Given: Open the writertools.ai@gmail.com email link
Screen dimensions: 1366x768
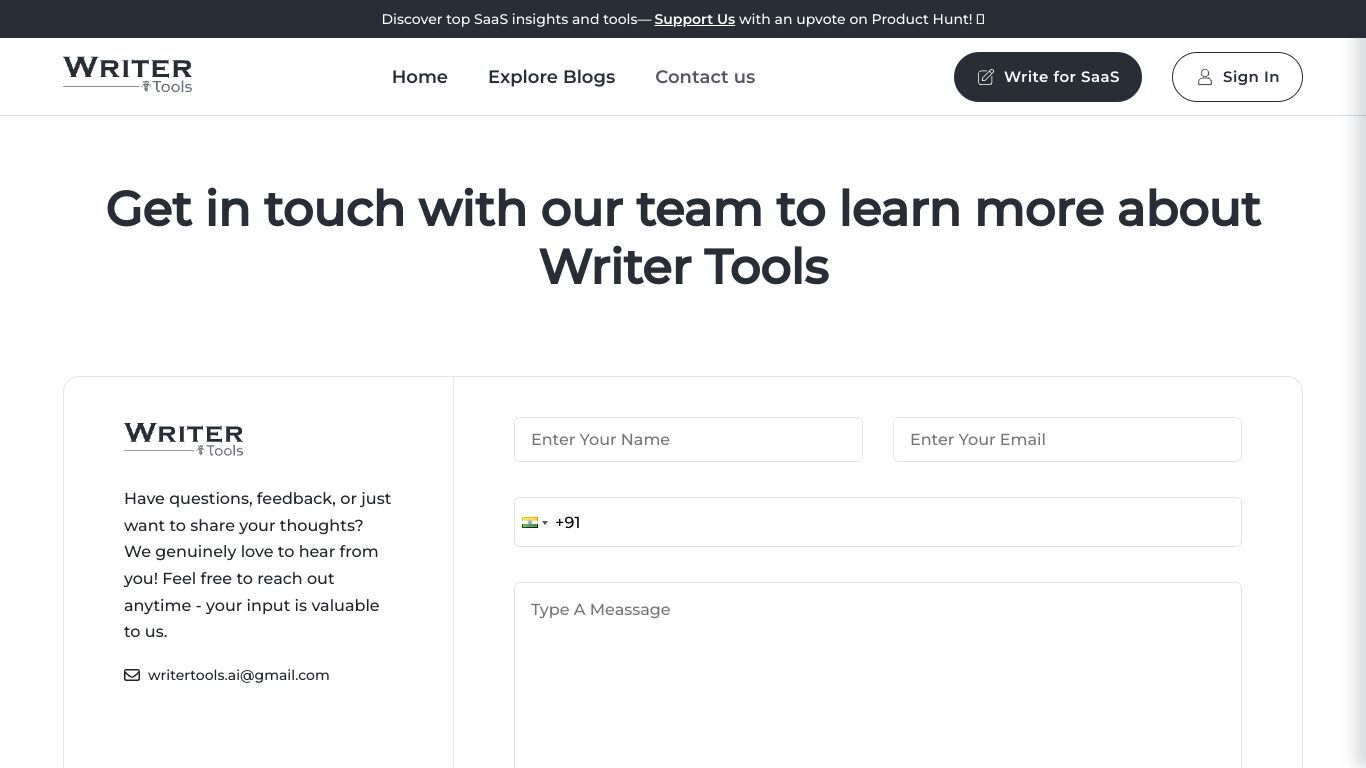Looking at the screenshot, I should pyautogui.click(x=238, y=675).
